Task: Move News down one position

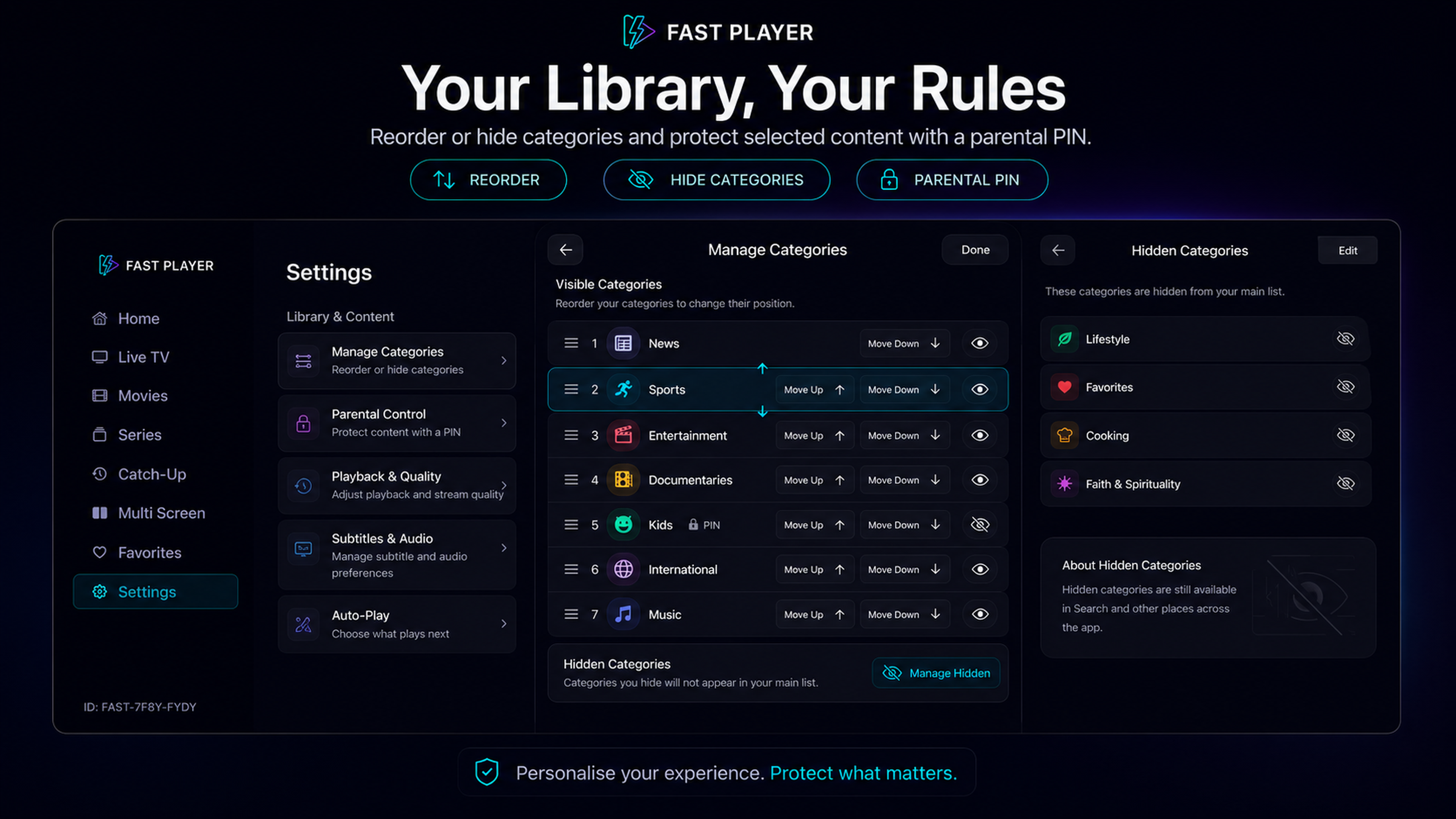Action: click(x=904, y=343)
